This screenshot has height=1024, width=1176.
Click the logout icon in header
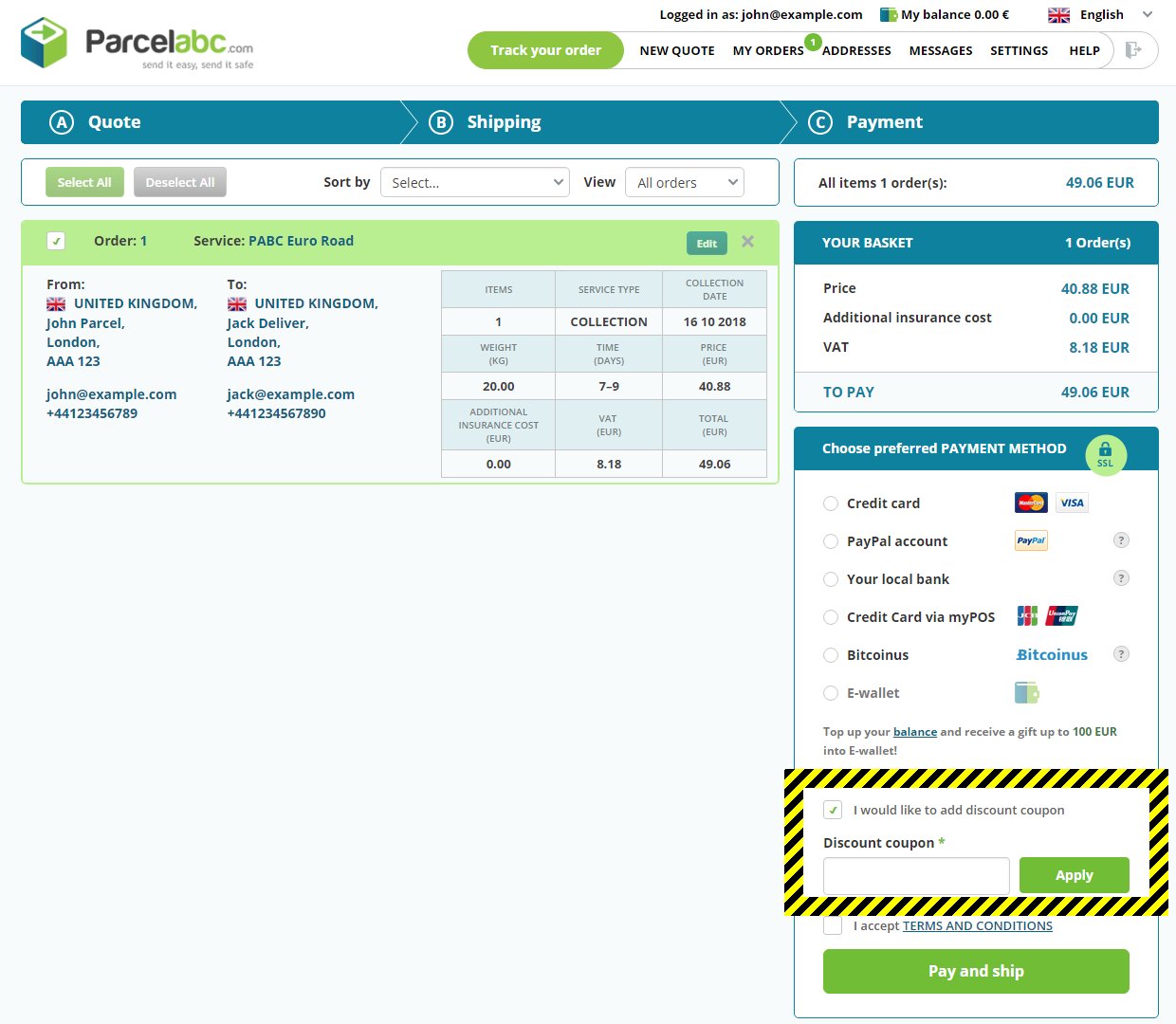1132,50
